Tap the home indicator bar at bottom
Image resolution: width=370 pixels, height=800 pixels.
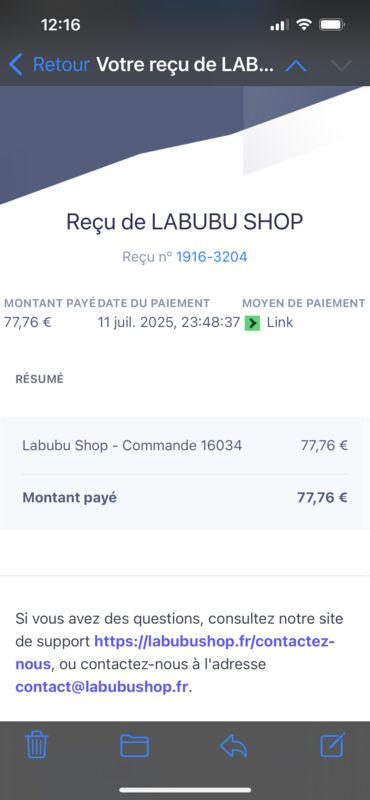185,790
